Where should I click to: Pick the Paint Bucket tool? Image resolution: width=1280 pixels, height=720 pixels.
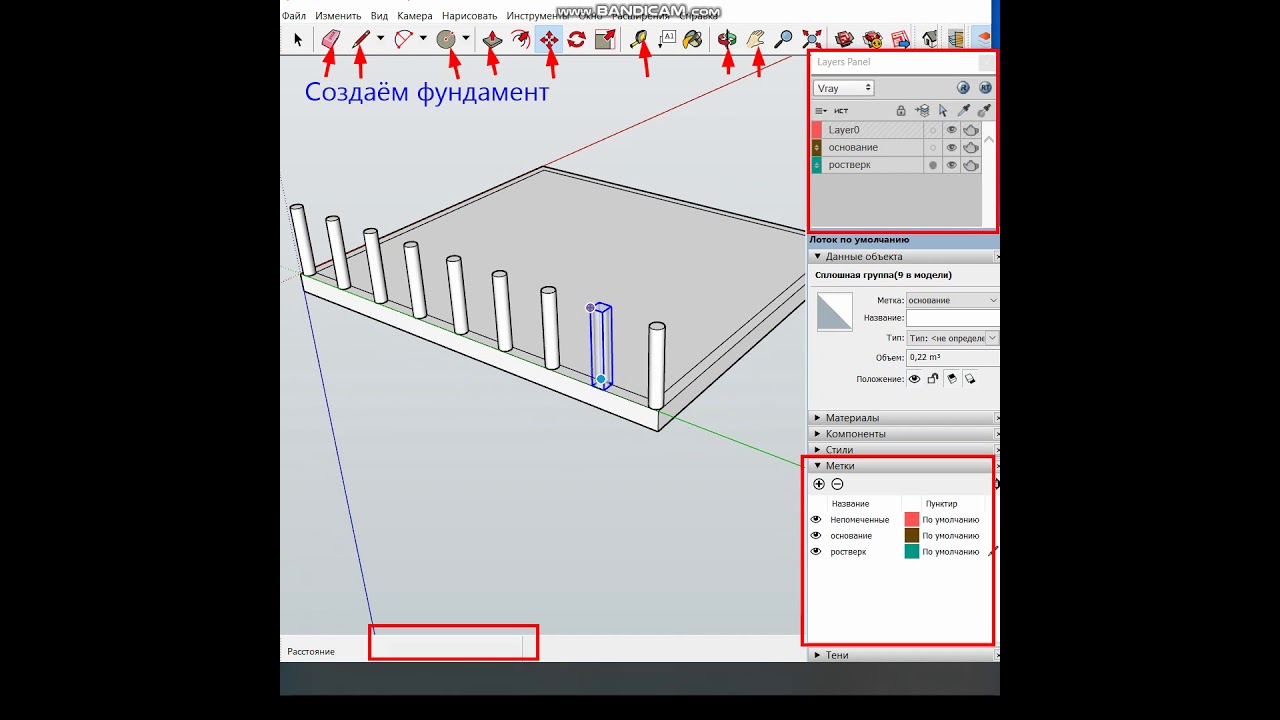(x=692, y=39)
